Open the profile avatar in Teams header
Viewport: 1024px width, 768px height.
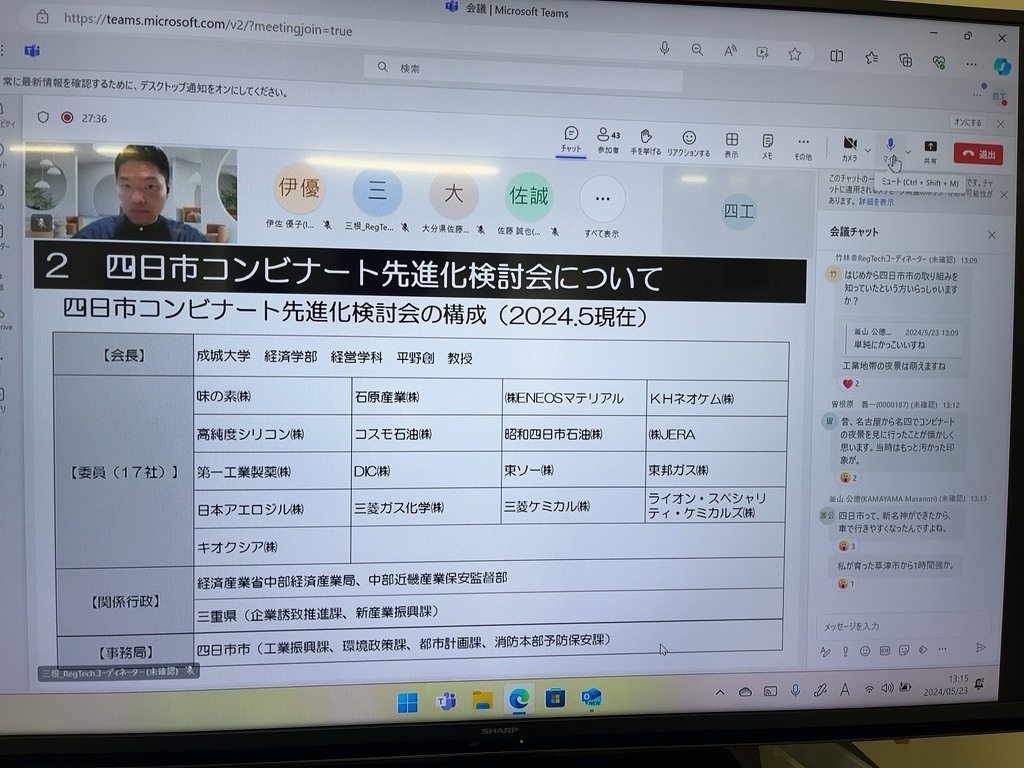point(999,97)
